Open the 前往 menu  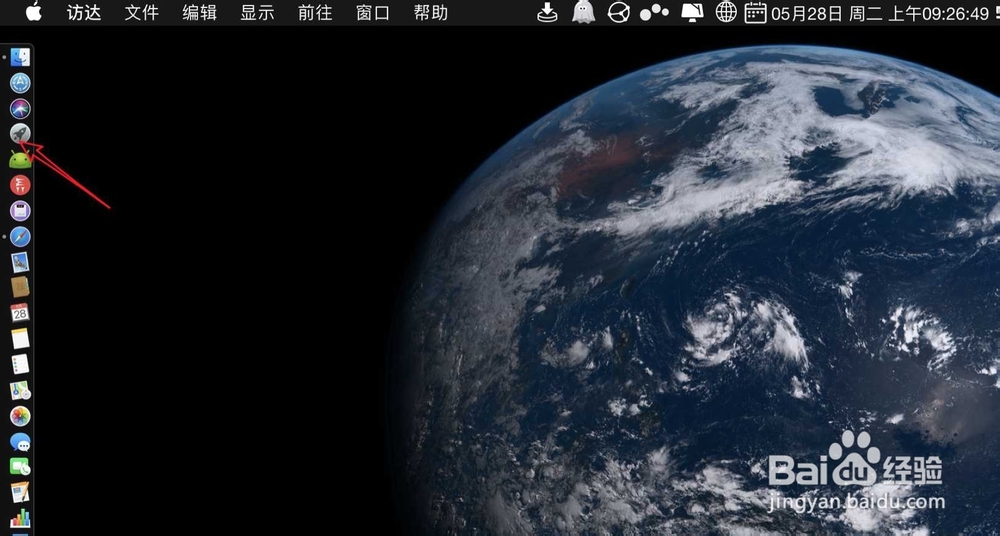pos(315,13)
